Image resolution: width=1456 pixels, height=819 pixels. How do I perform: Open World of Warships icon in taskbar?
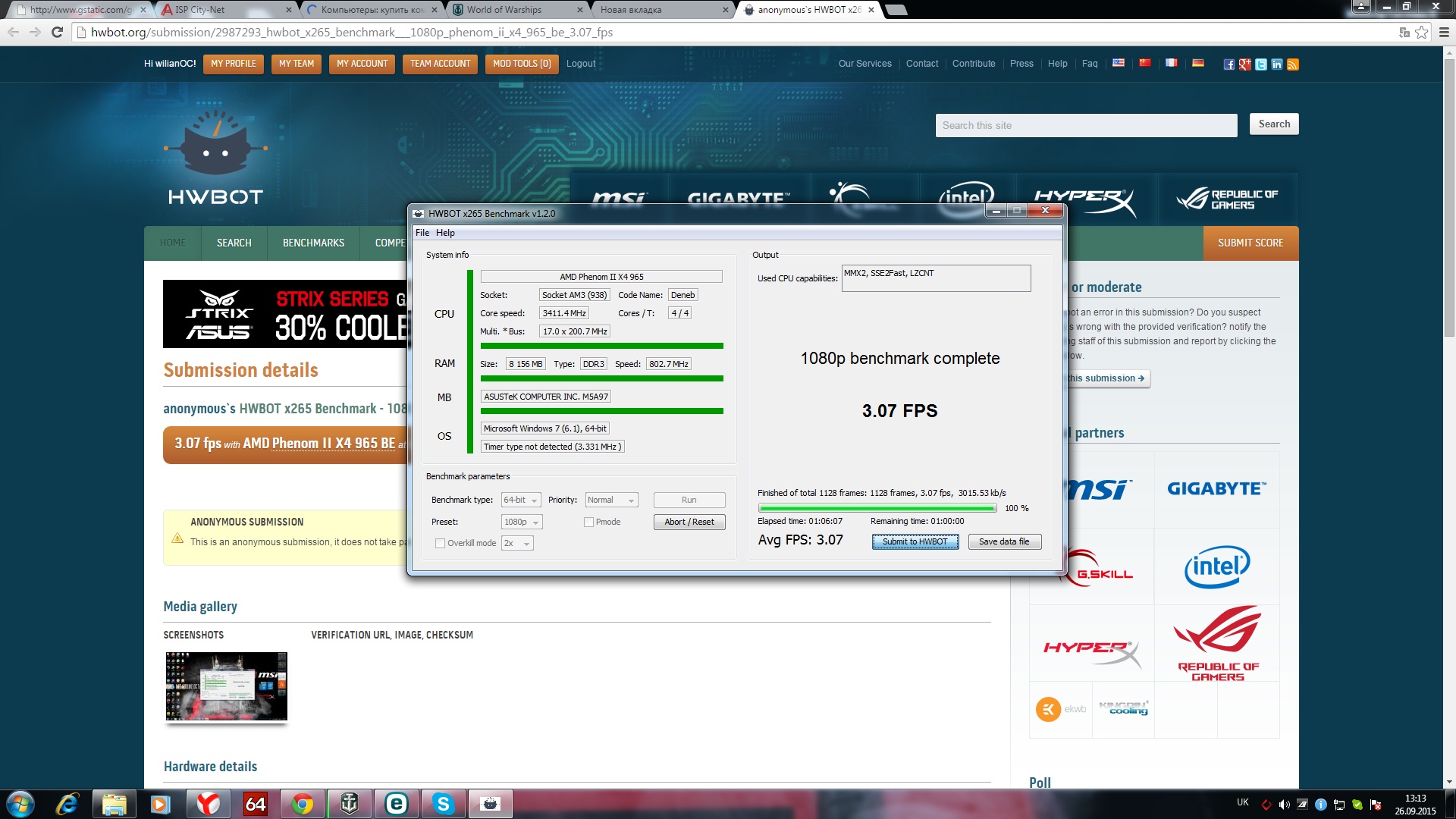(349, 804)
